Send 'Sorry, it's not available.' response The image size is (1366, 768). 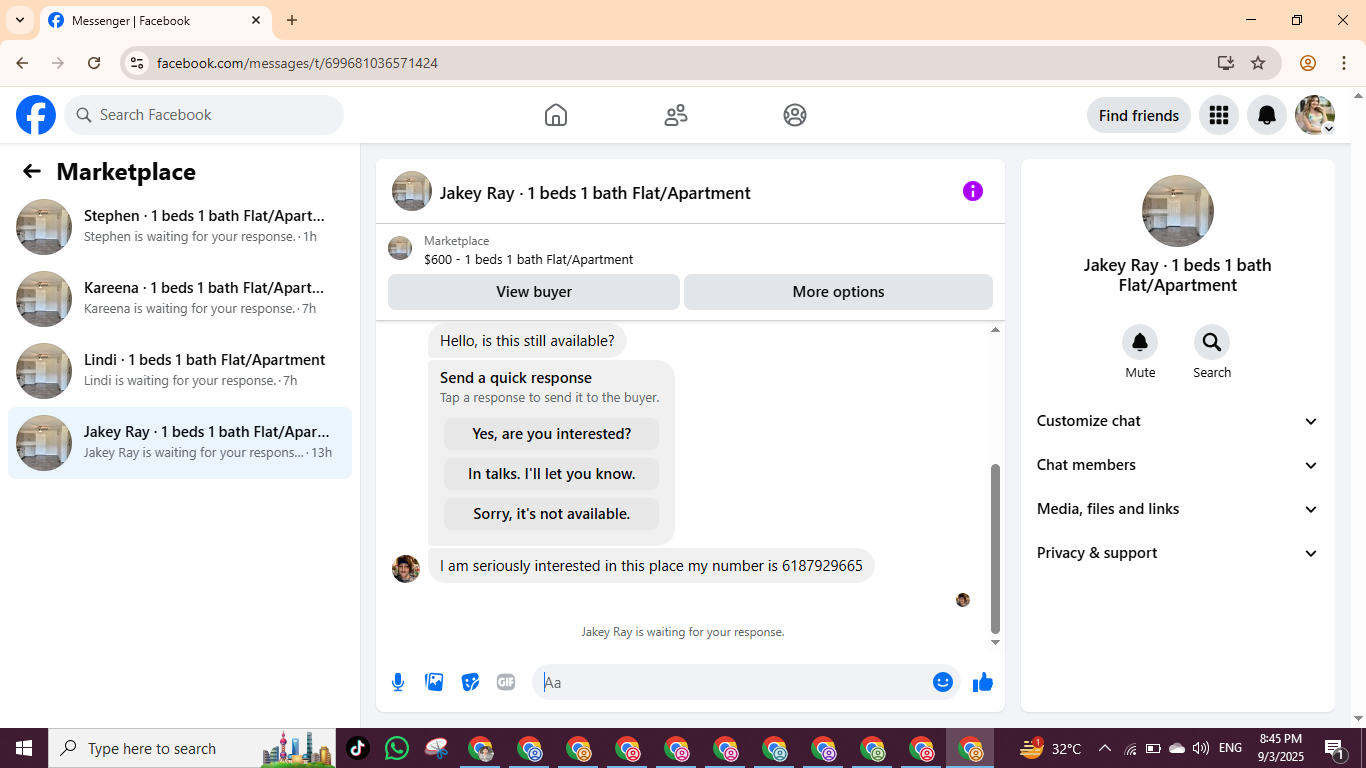click(x=551, y=514)
